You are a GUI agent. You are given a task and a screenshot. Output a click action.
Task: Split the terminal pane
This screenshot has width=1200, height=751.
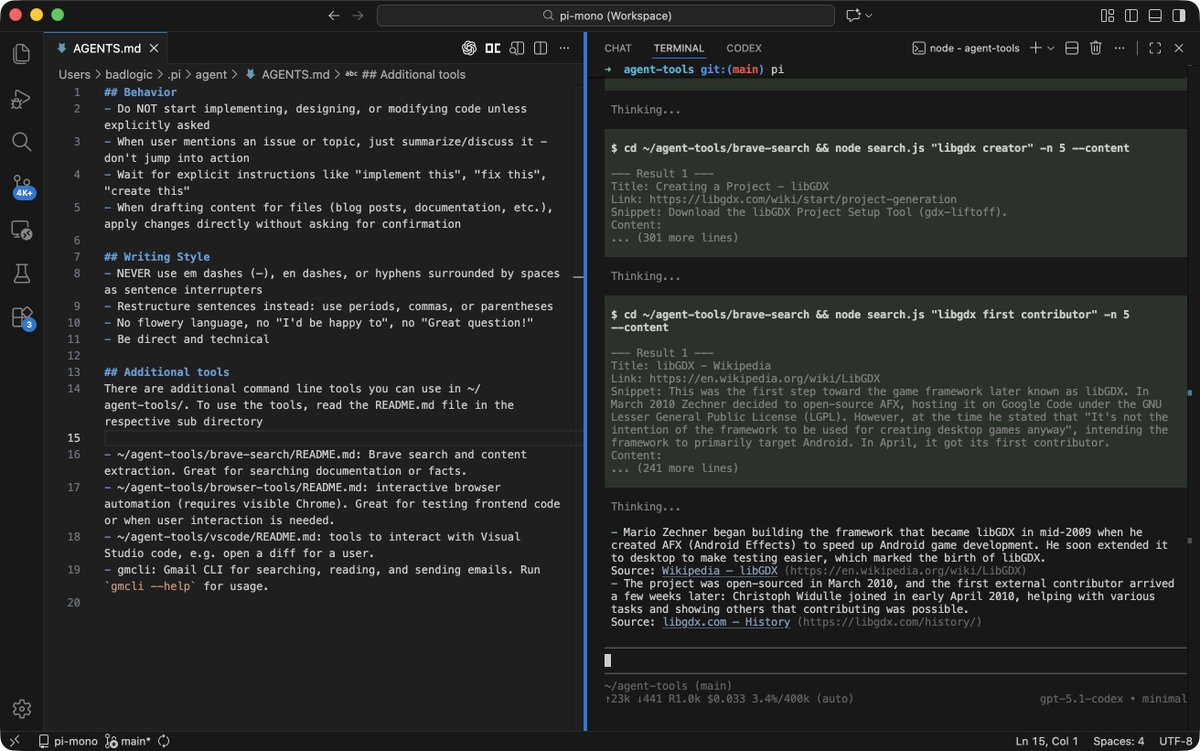(1072, 48)
